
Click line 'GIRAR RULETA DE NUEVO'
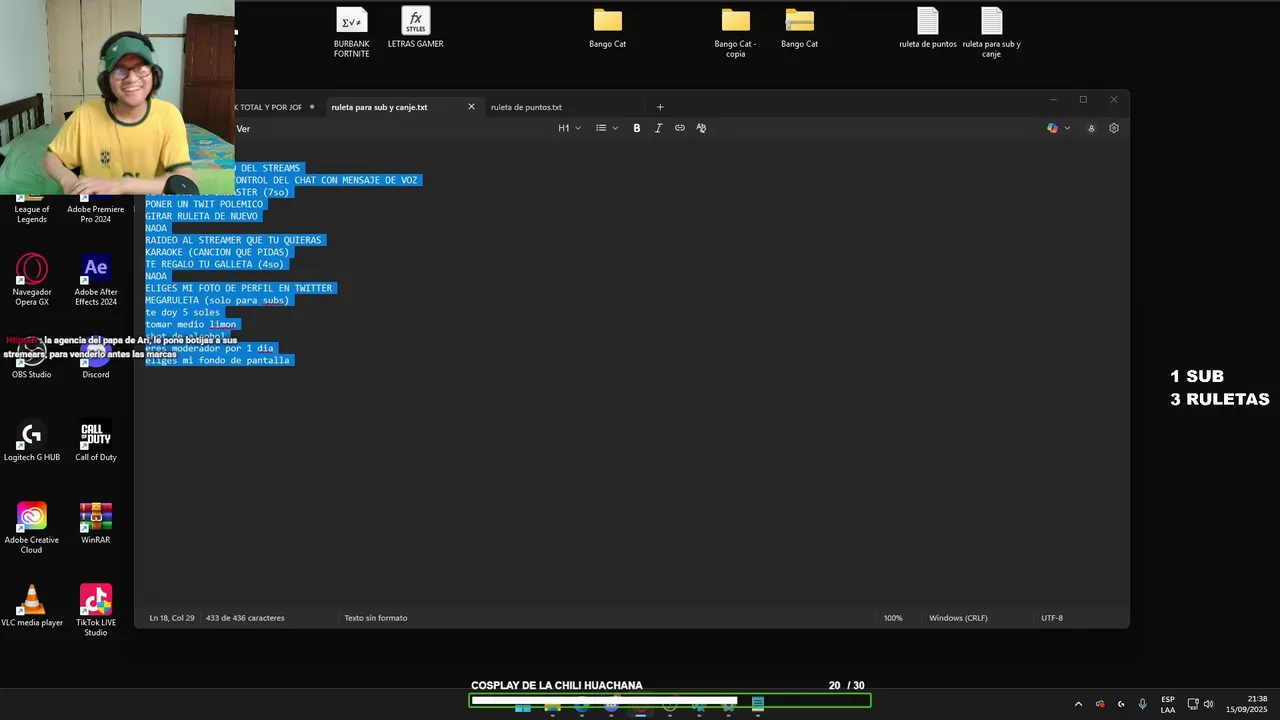[x=201, y=216]
